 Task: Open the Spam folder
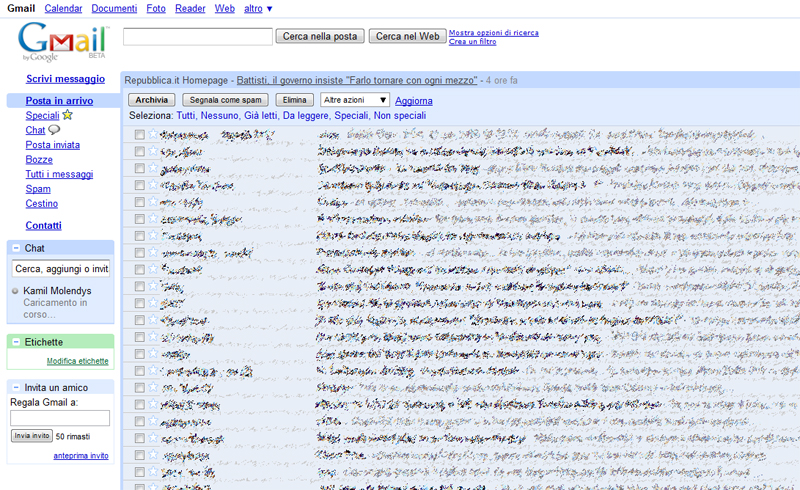pyautogui.click(x=38, y=189)
